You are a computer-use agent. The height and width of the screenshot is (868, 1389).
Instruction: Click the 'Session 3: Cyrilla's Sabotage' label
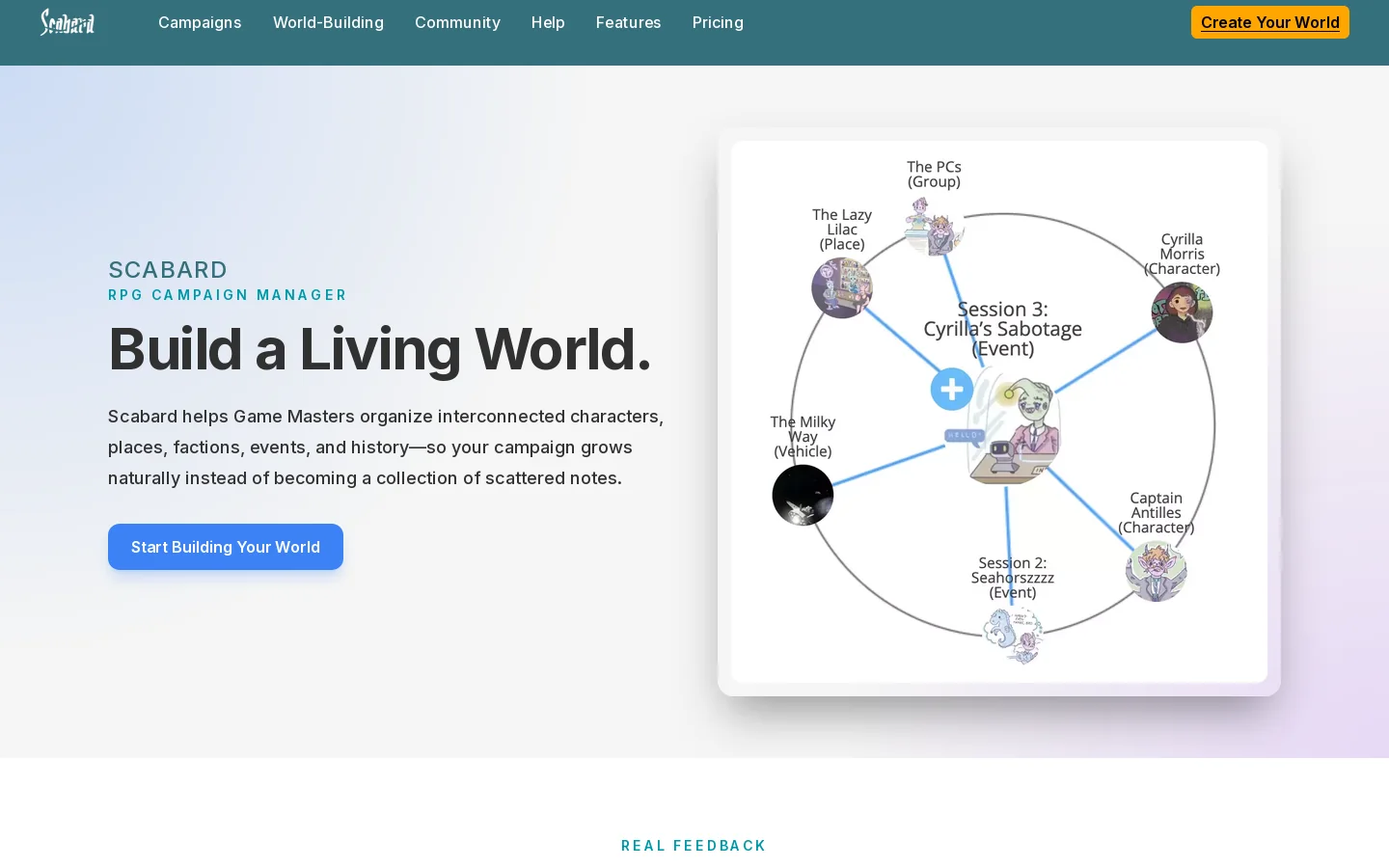point(1003,329)
